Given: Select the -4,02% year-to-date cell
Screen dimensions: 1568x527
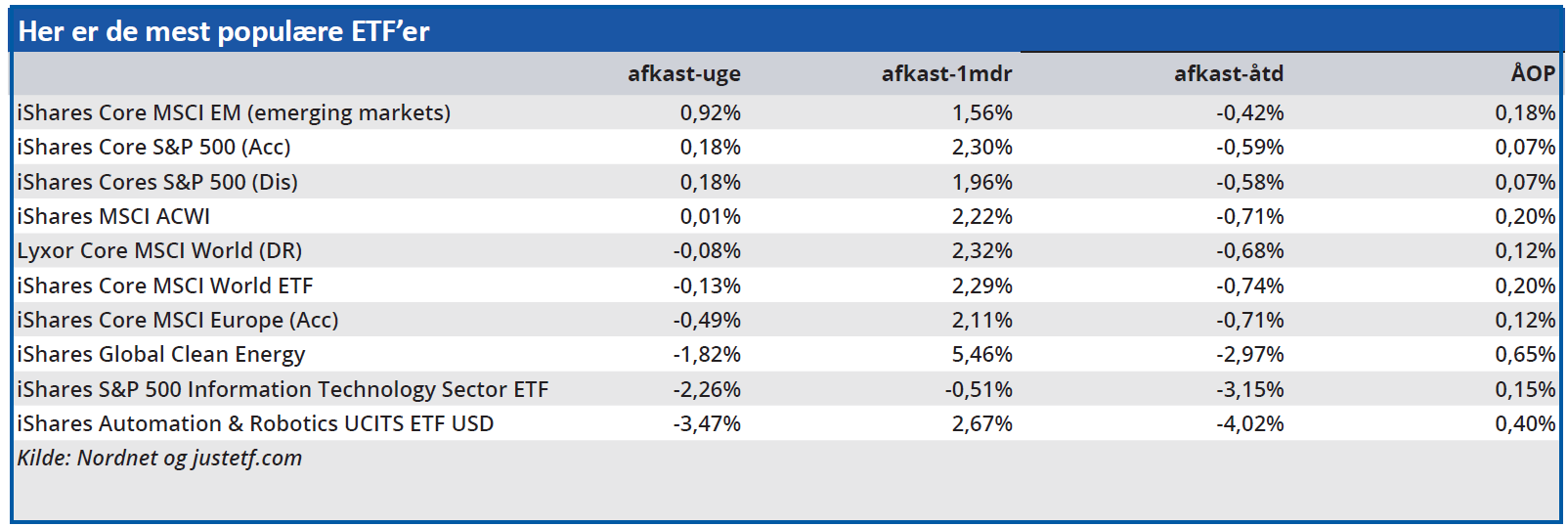Looking at the screenshot, I should (1249, 424).
